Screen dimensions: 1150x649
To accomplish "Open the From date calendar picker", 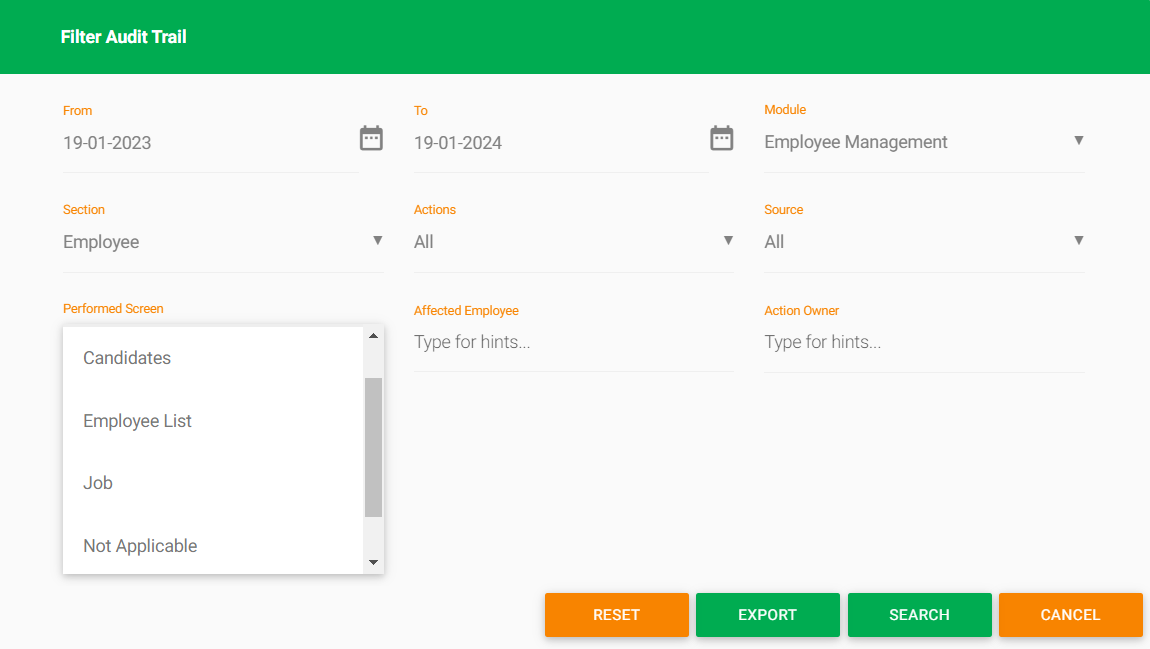I will pos(371,138).
